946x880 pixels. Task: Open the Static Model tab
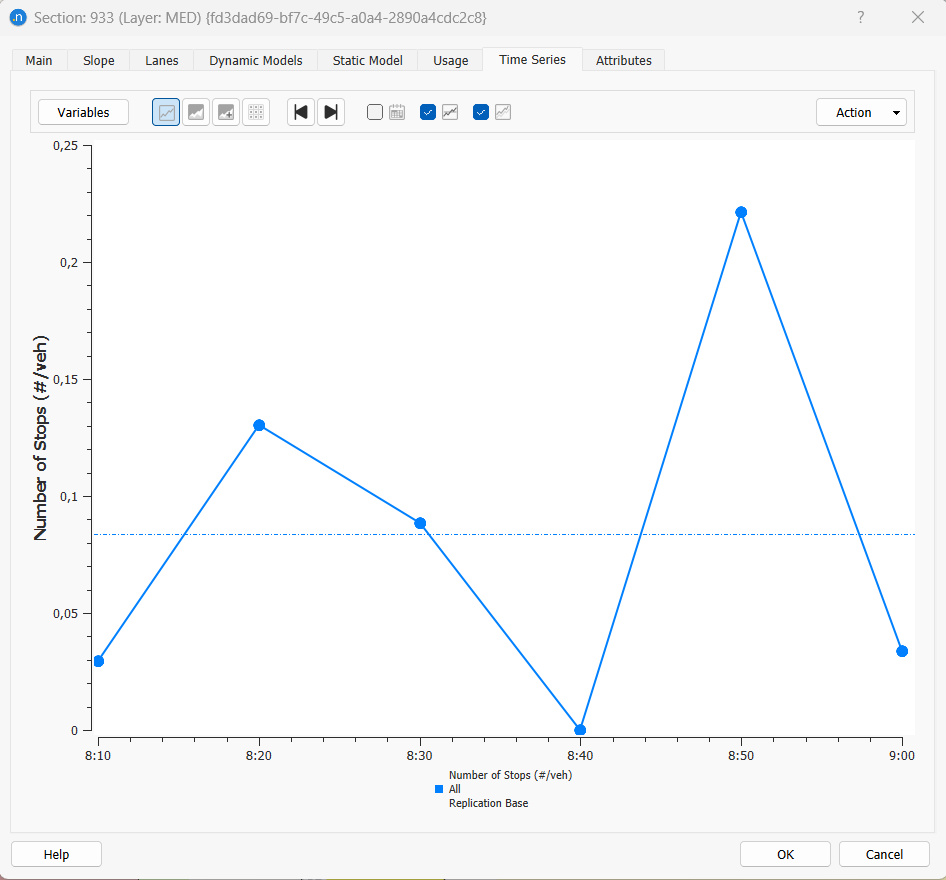click(x=367, y=60)
